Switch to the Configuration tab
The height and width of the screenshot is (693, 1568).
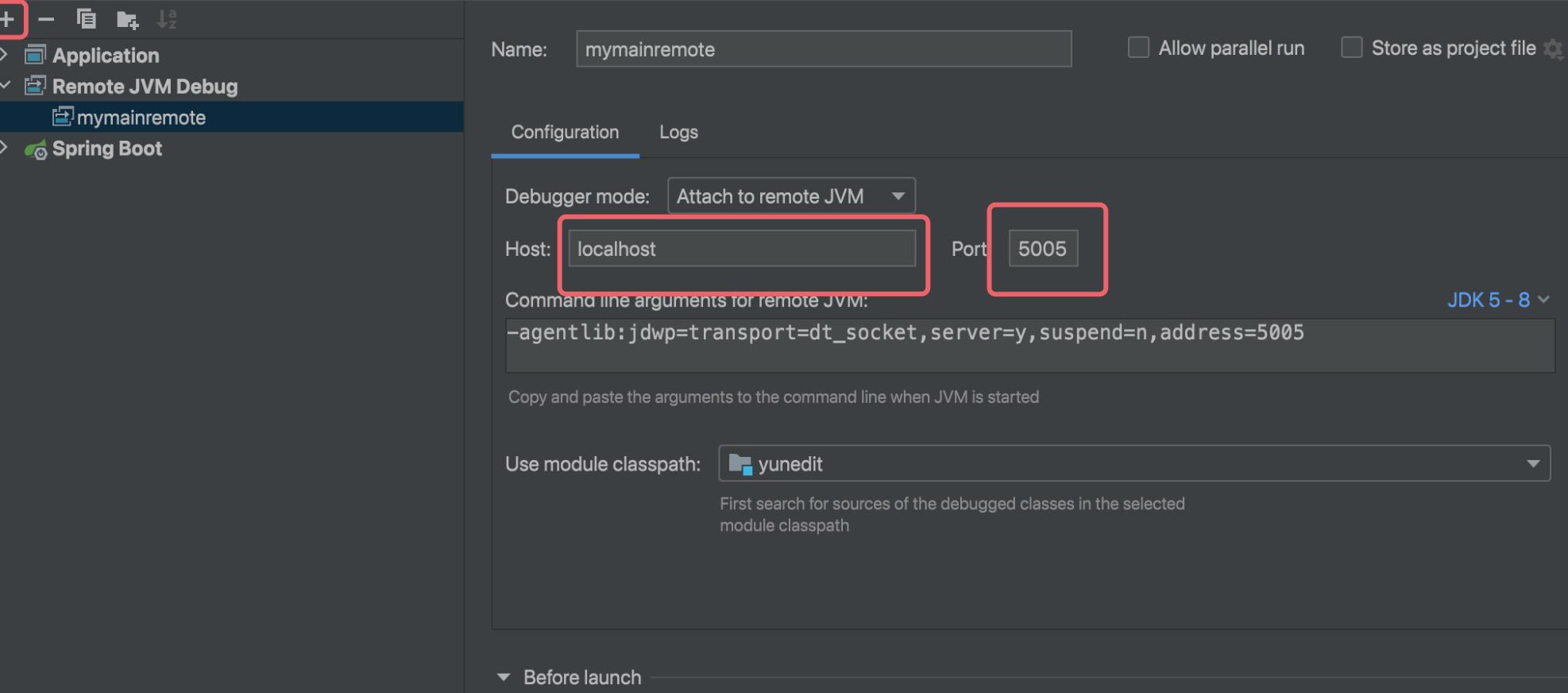click(565, 132)
